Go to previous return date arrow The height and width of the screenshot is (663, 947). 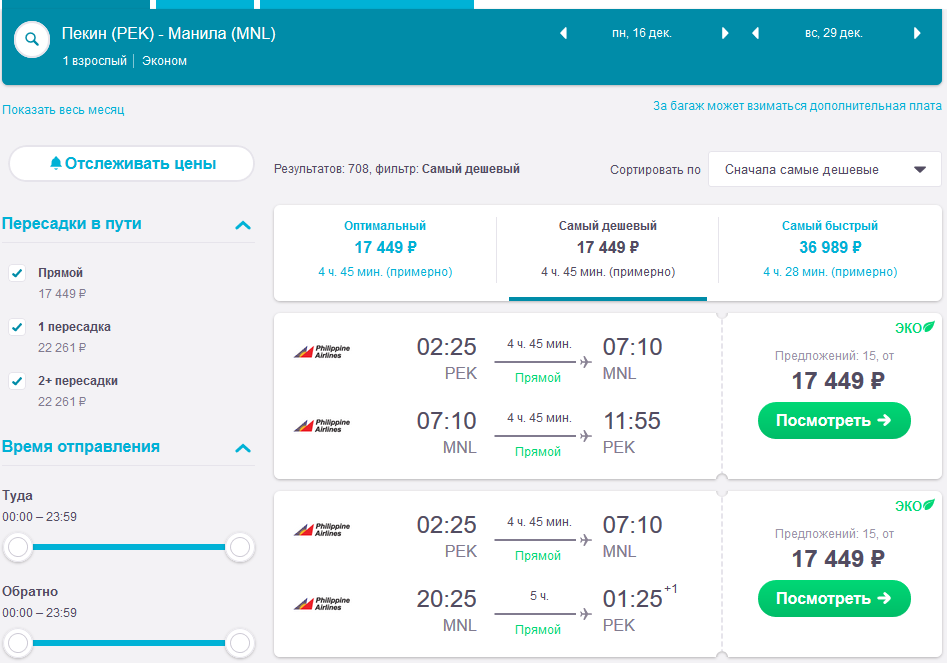pyautogui.click(x=755, y=33)
